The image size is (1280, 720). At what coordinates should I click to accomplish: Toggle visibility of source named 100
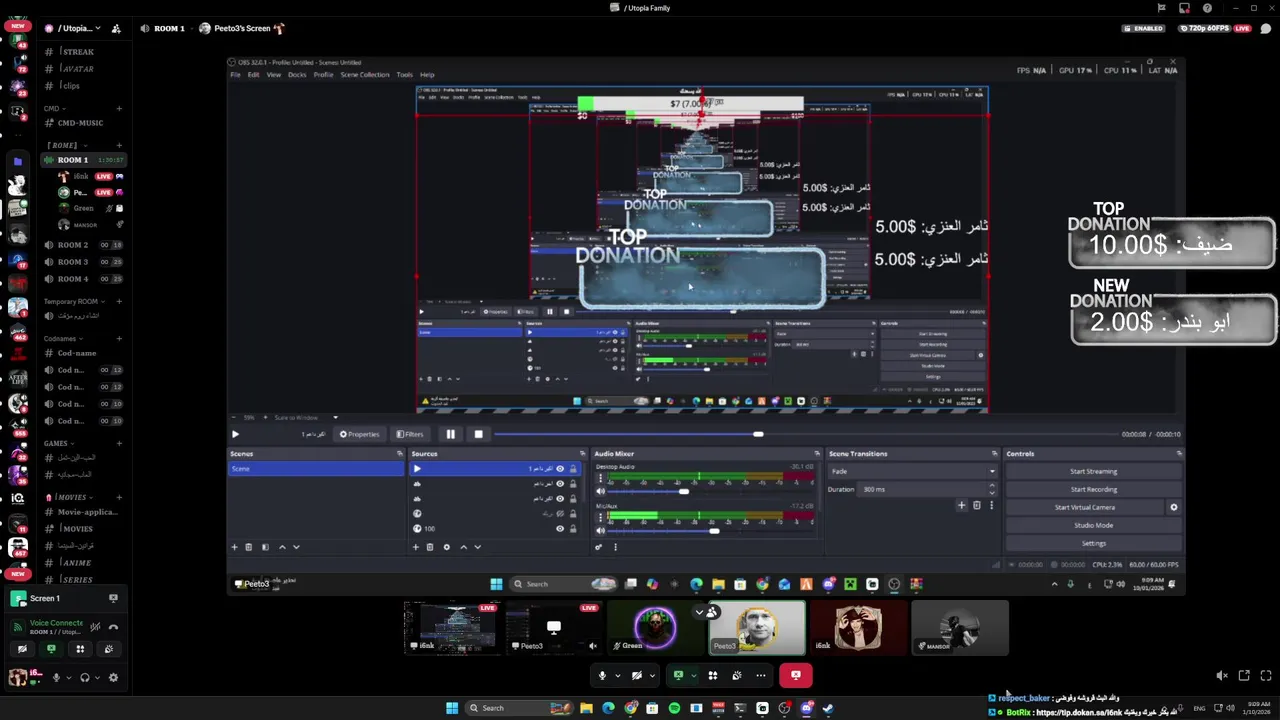(560, 529)
